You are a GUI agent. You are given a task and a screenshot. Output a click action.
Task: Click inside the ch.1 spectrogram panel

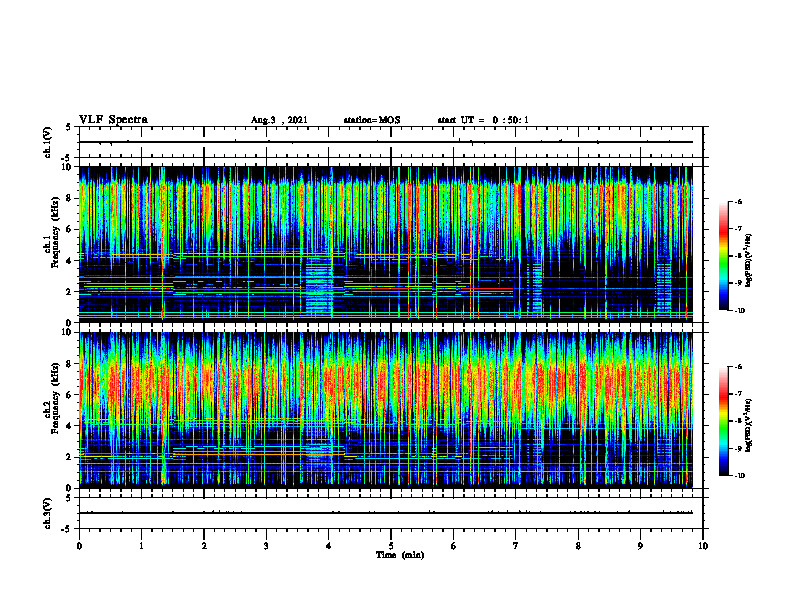[386, 244]
